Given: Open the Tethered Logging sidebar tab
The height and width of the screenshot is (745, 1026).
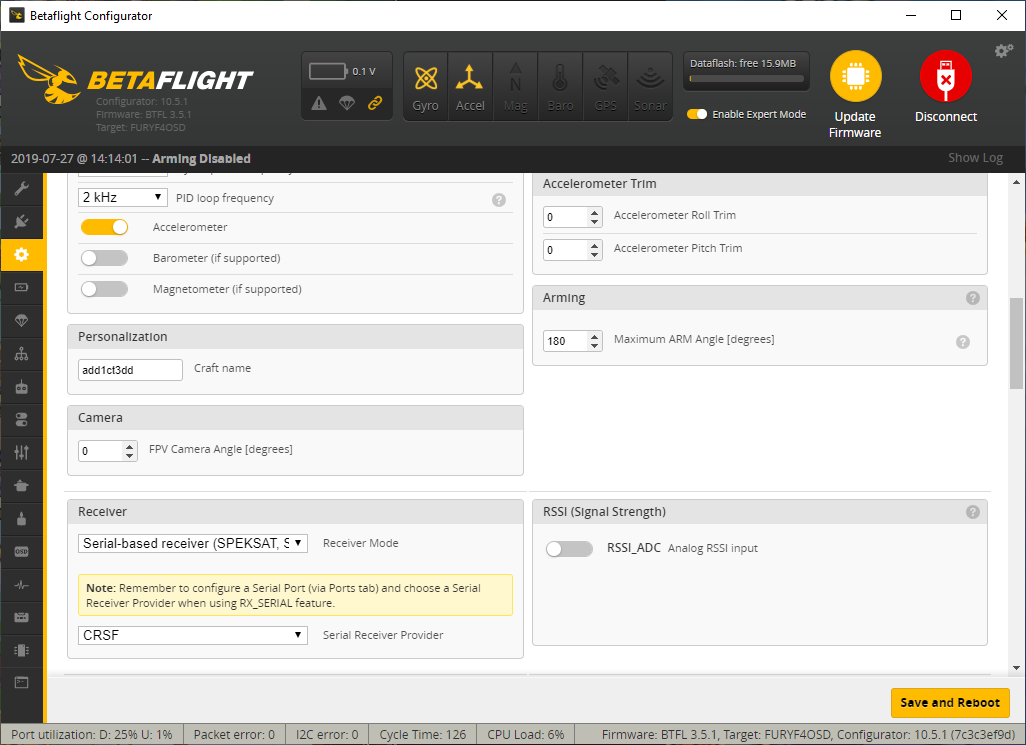Looking at the screenshot, I should [x=22, y=617].
